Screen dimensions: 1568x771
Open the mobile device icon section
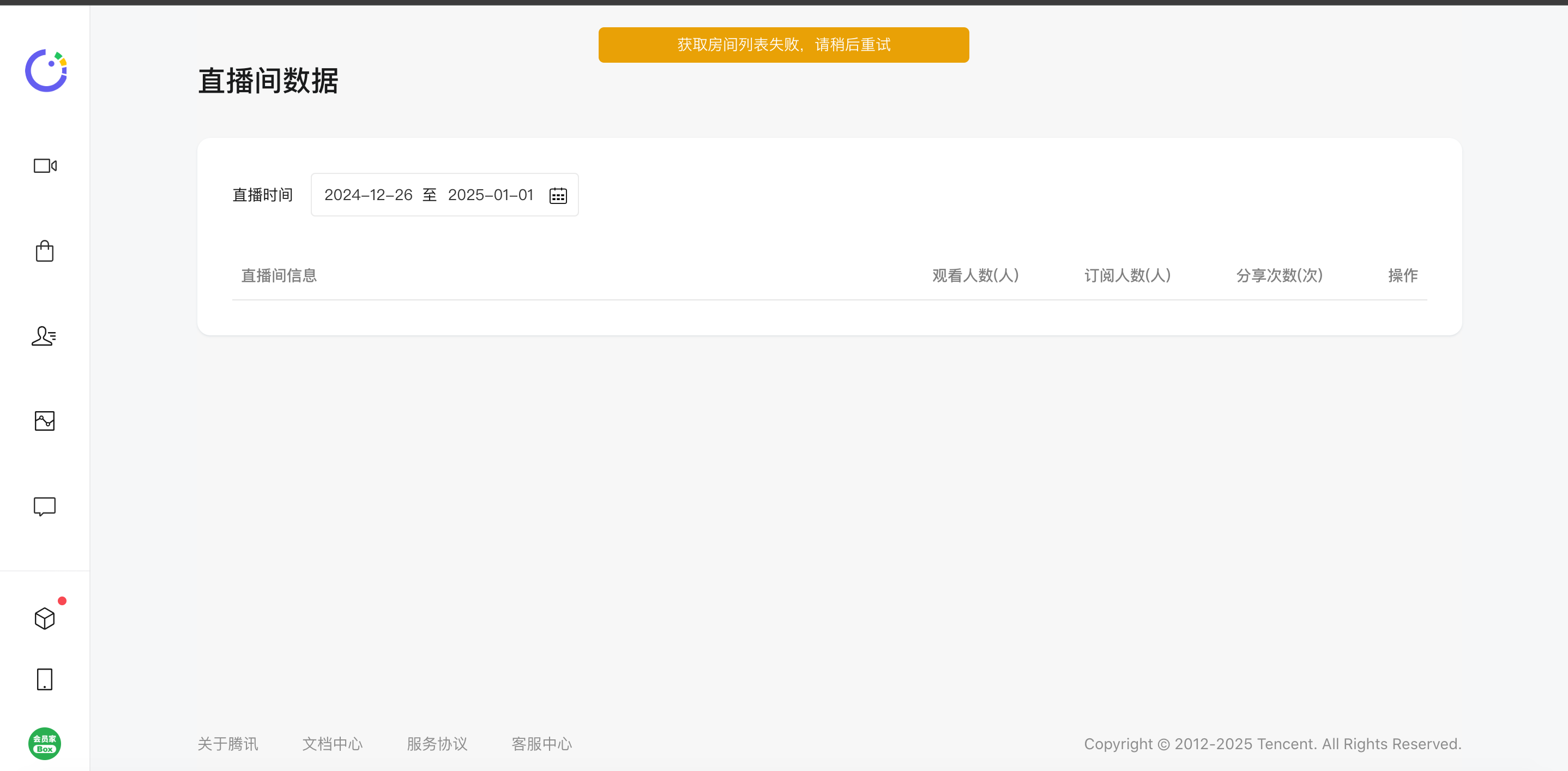(x=45, y=679)
